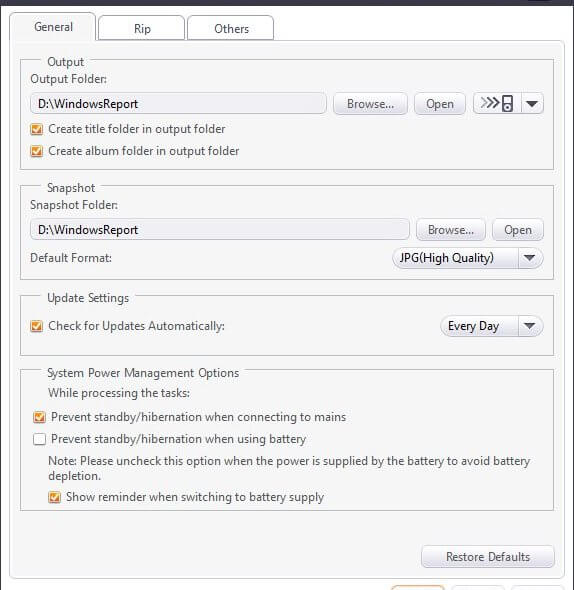
Task: Click the Snapshot Folder path field
Action: tap(220, 230)
